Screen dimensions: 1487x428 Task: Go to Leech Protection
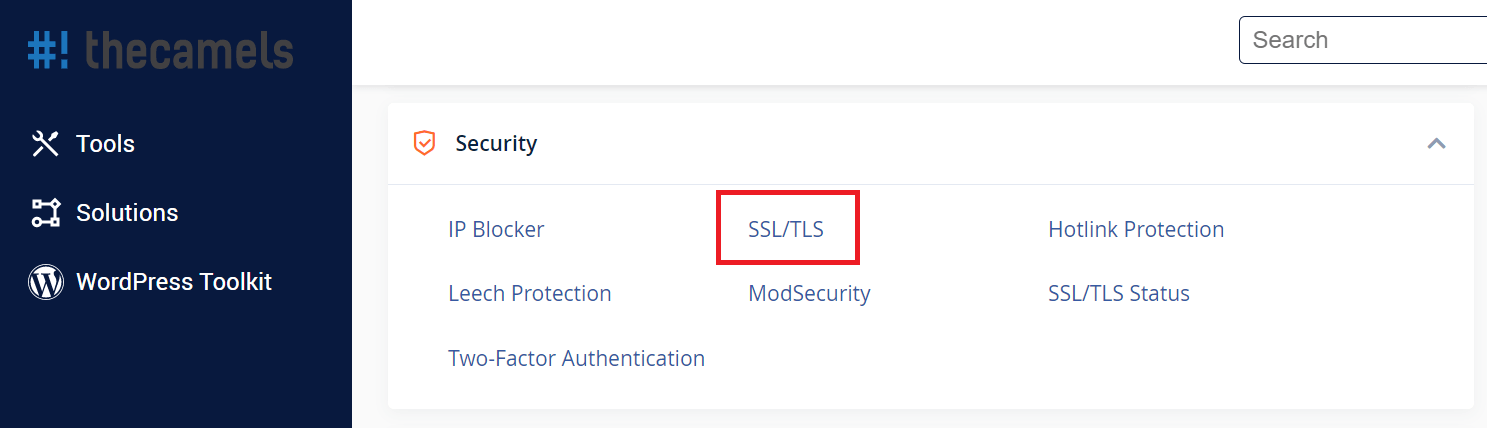(x=530, y=293)
